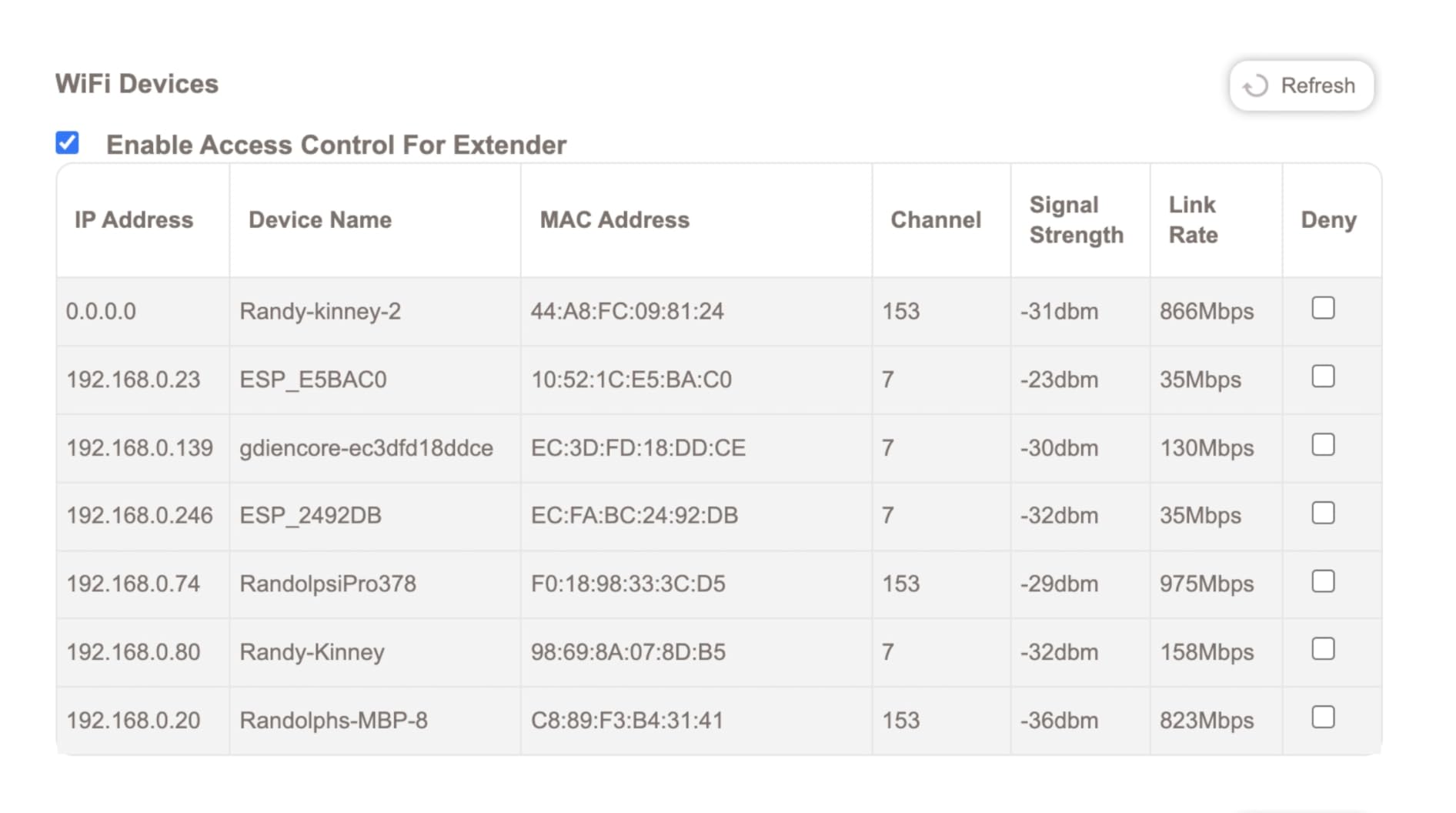Check Deny box for Randy-Kinney

pyautogui.click(x=1323, y=649)
